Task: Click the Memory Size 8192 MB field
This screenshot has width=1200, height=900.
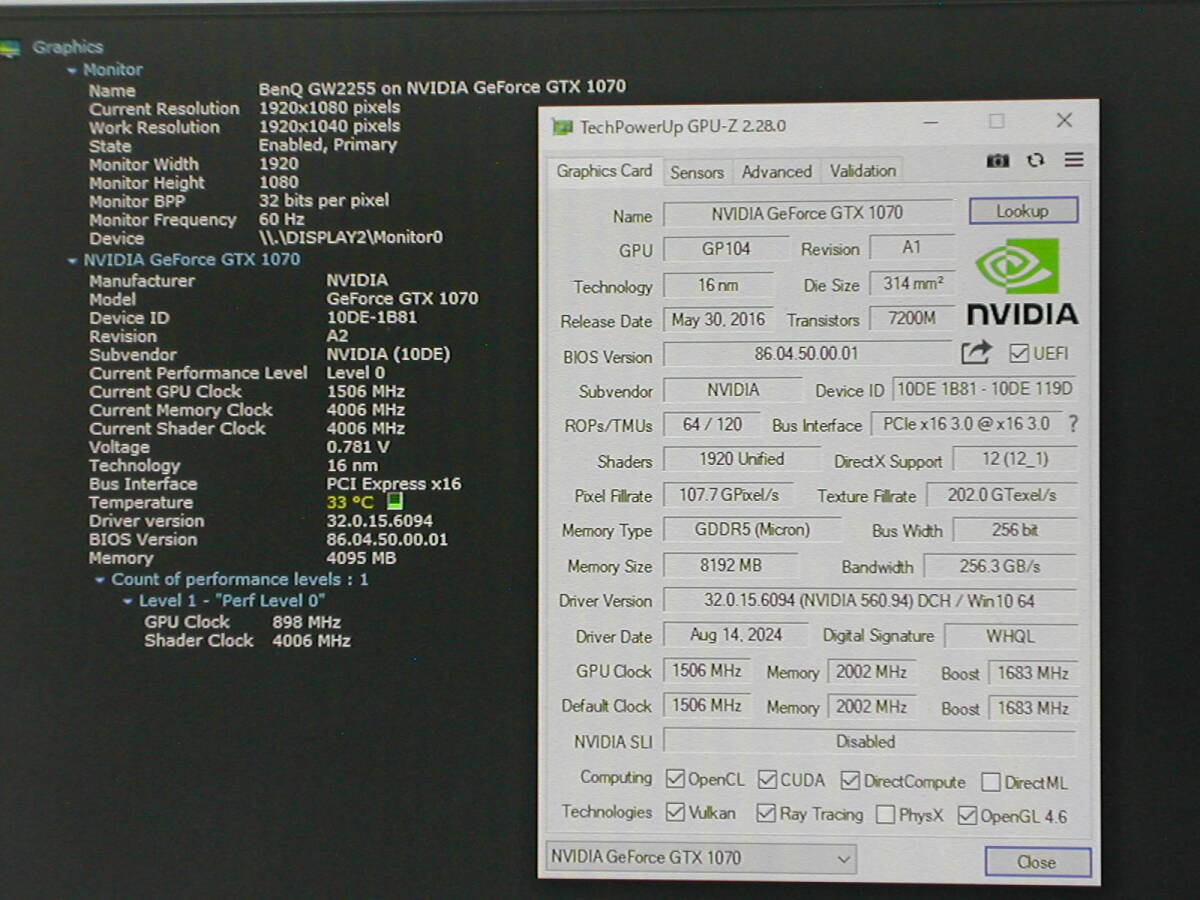Action: click(x=731, y=565)
